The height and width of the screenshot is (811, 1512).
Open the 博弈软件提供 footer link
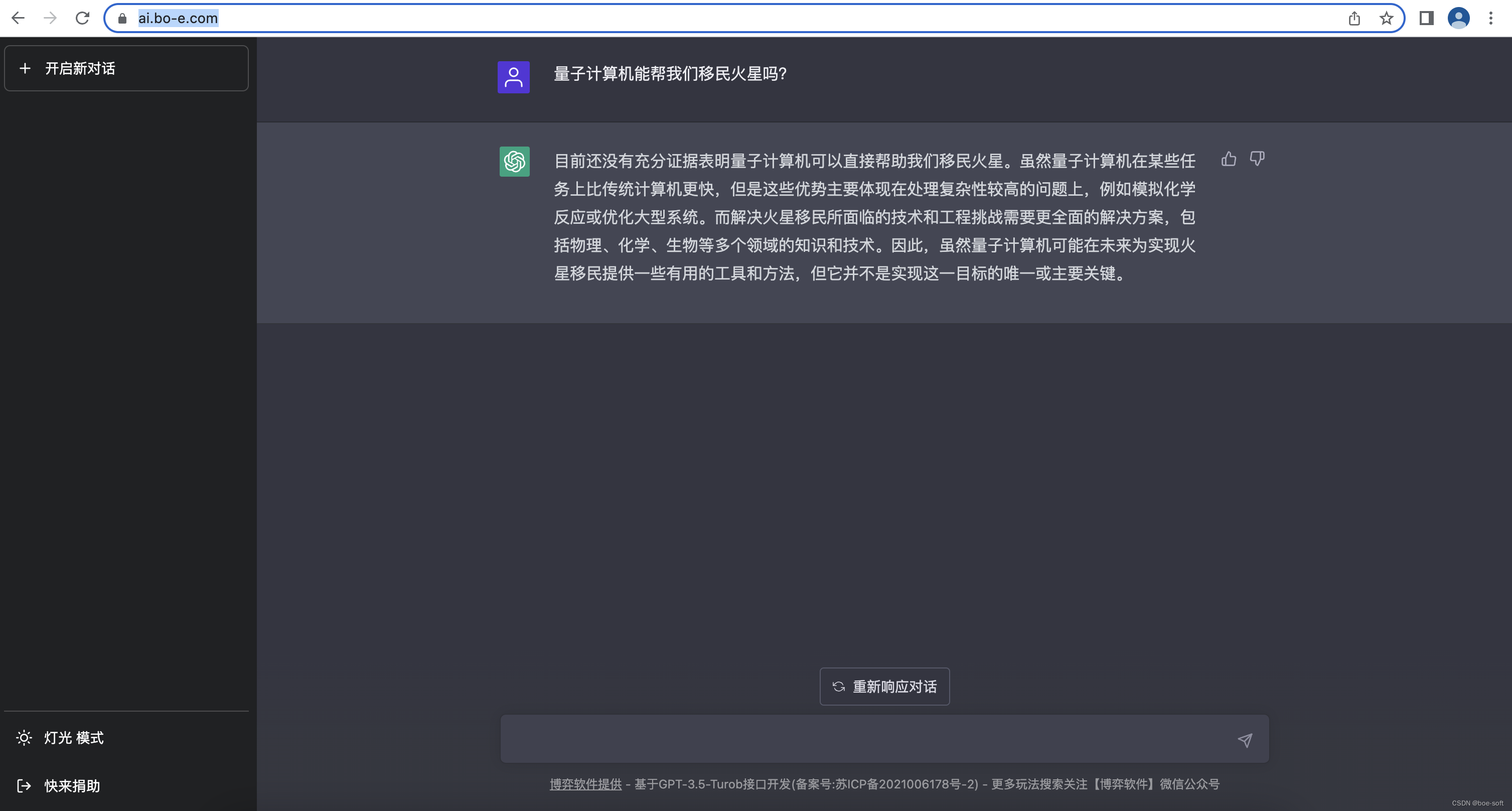coord(585,784)
